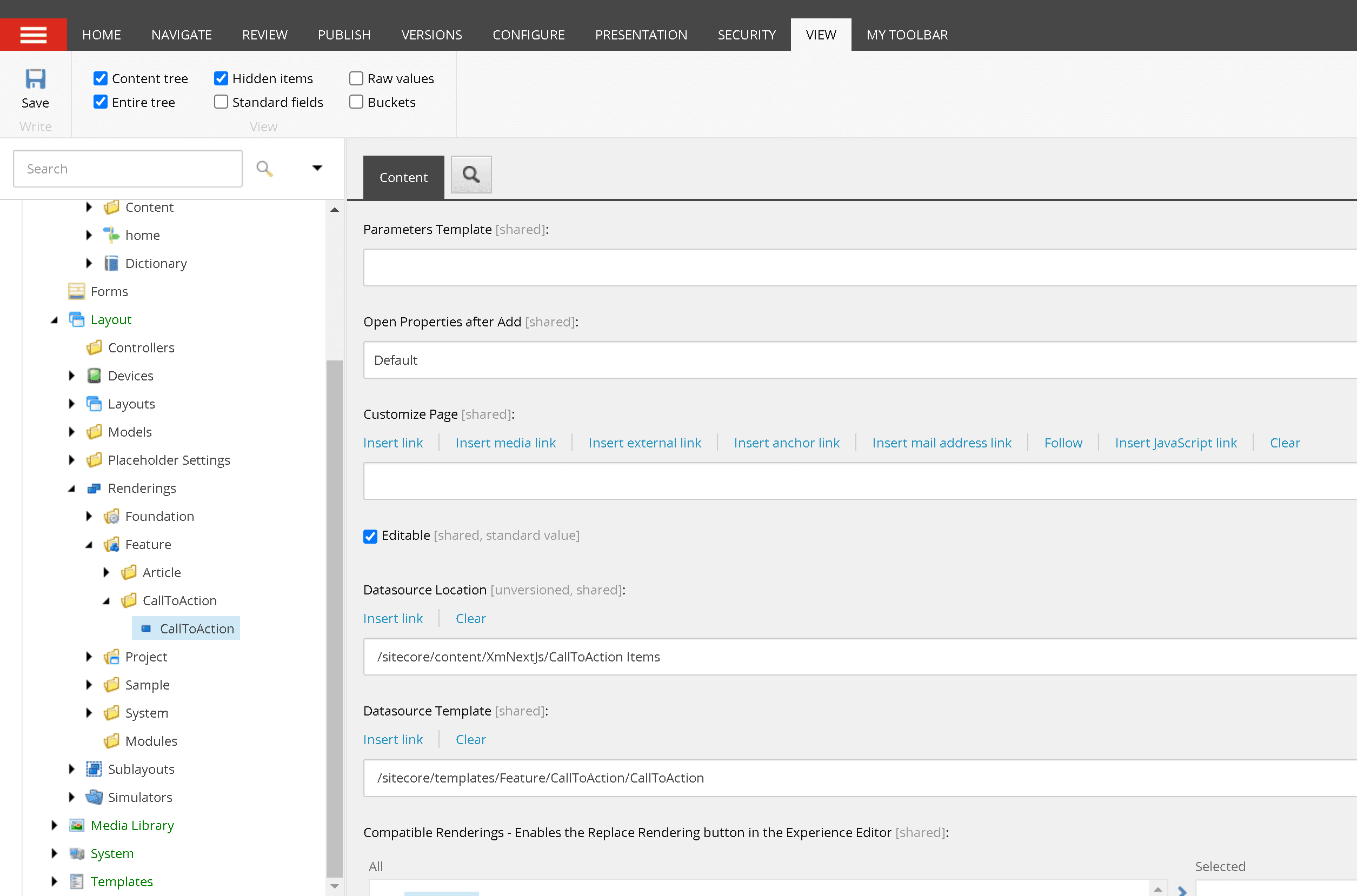
Task: Click the search icon next to Content tab
Action: [x=470, y=176]
